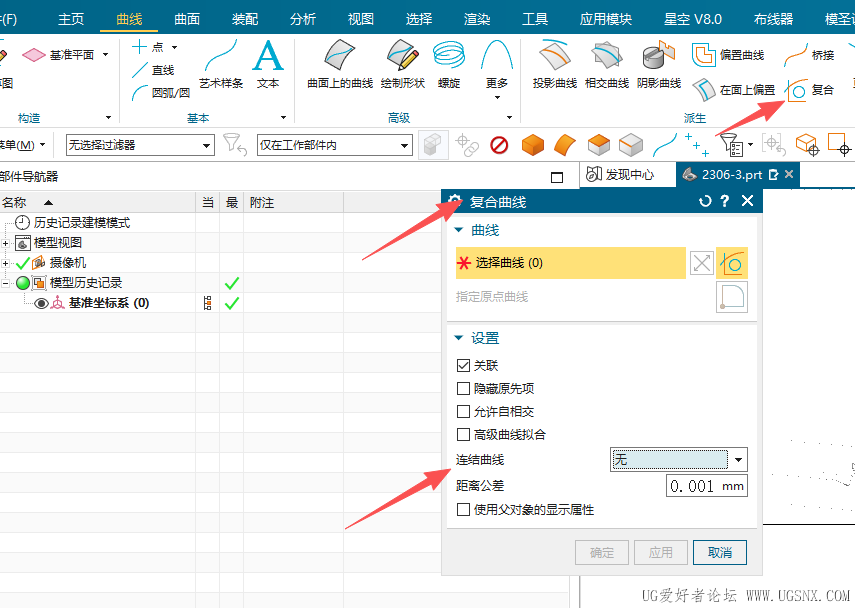
Task: Select the 点 point tool
Action: 148,47
